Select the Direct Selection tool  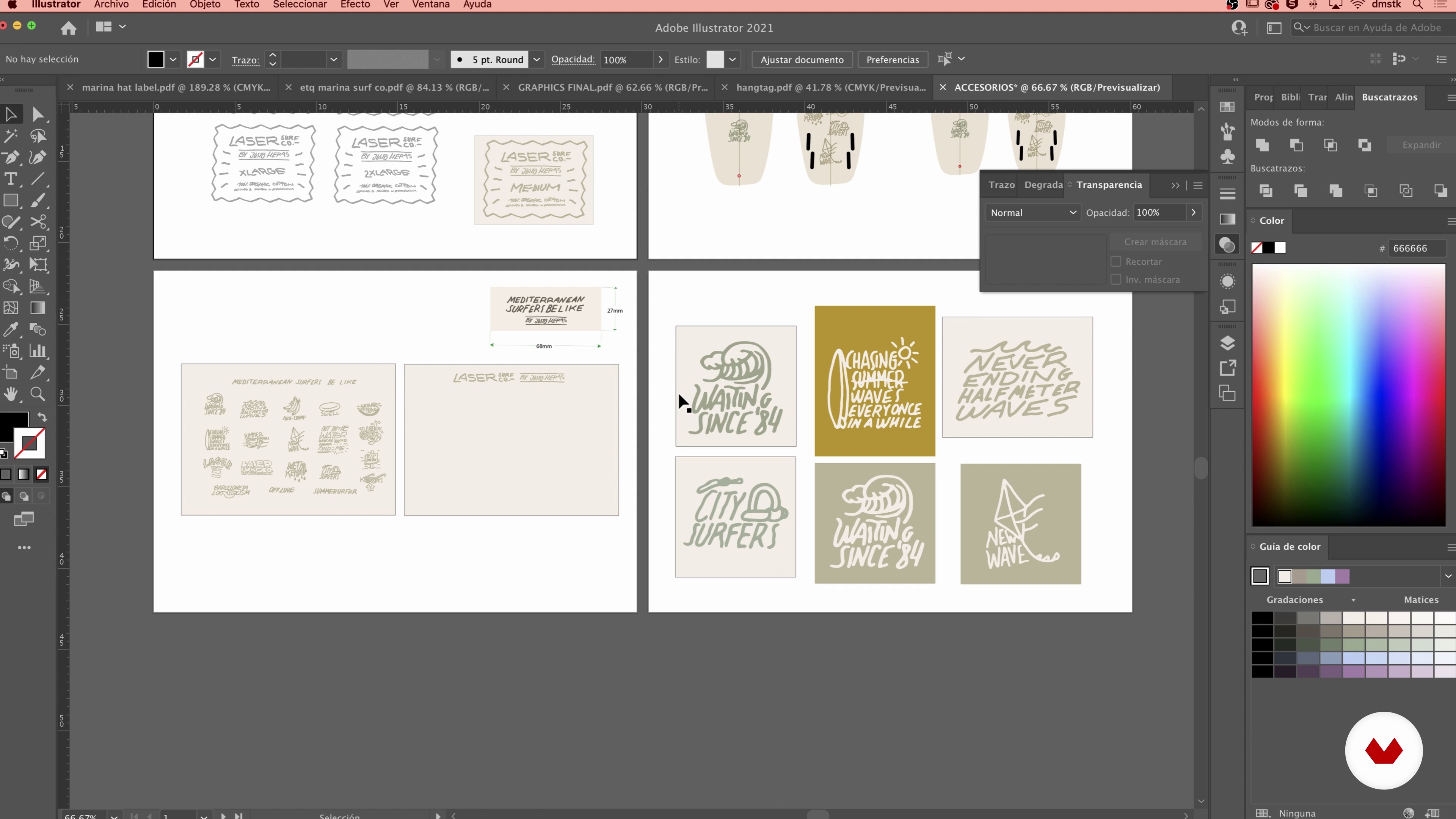point(38,115)
